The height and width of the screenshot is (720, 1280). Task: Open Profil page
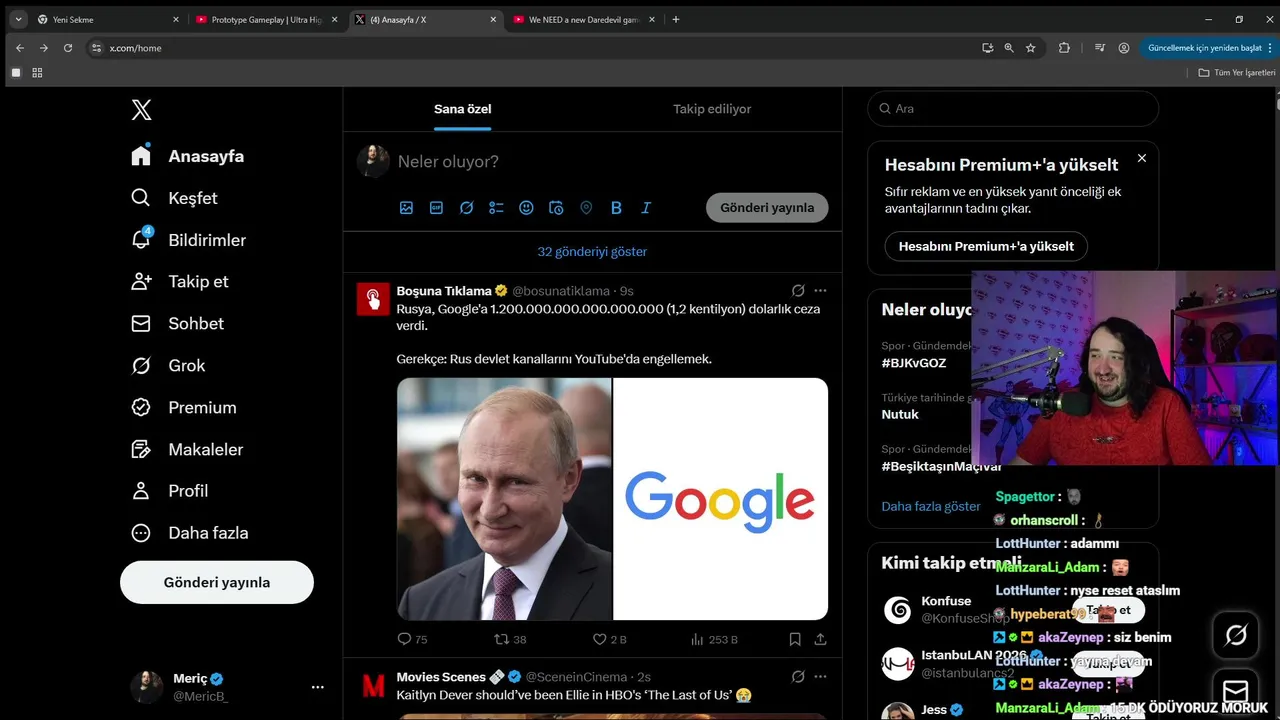[x=169, y=491]
